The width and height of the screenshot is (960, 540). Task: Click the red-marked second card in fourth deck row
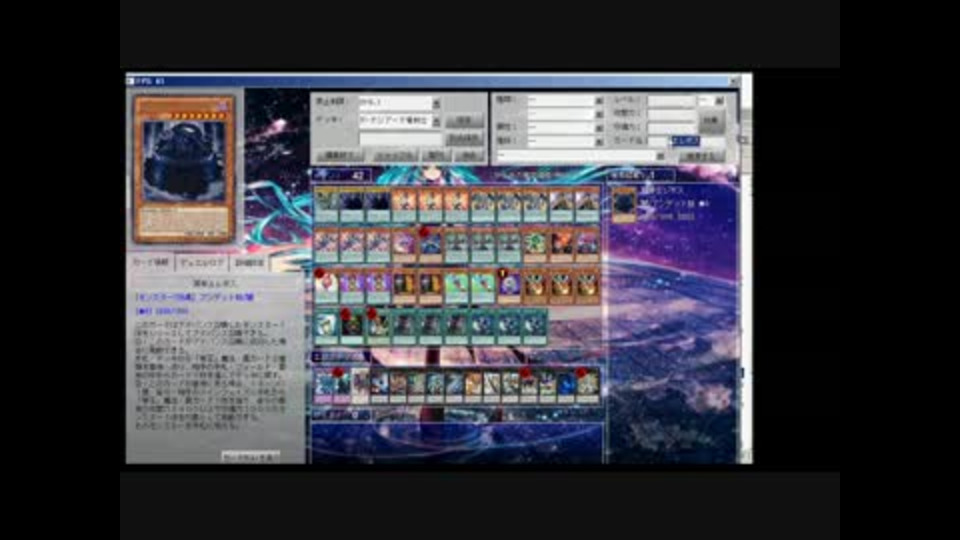click(x=351, y=328)
